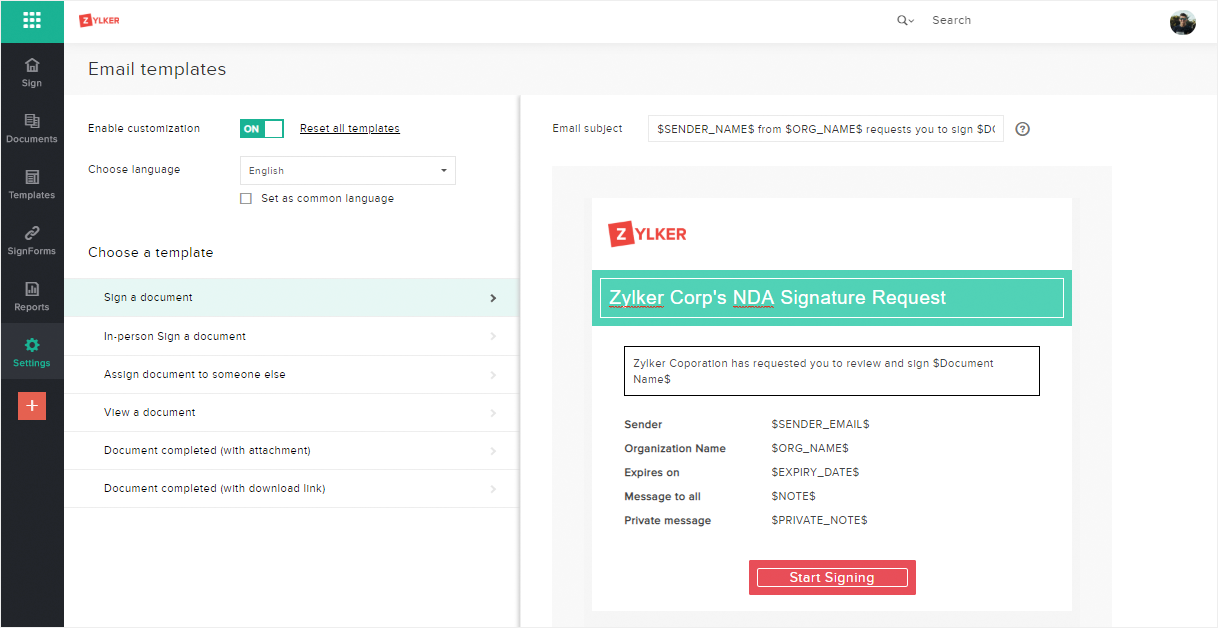Screen dimensions: 1218x628
Task: Toggle the Enable customization switch
Action: pos(262,129)
